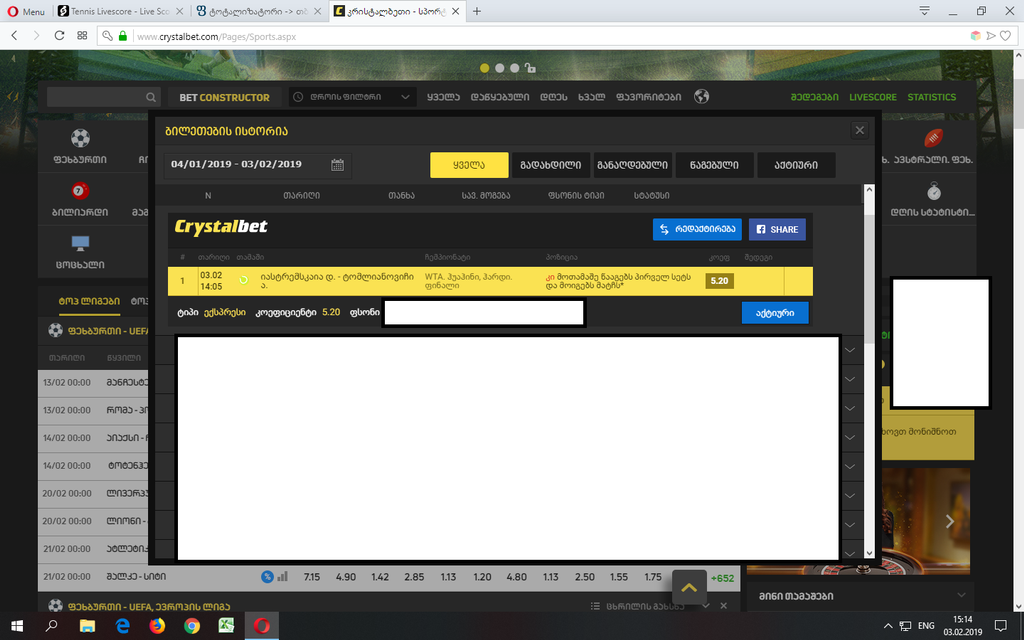Close the ბილეთების ისტორია dialog
Screen dimensions: 1024x640
click(x=859, y=131)
